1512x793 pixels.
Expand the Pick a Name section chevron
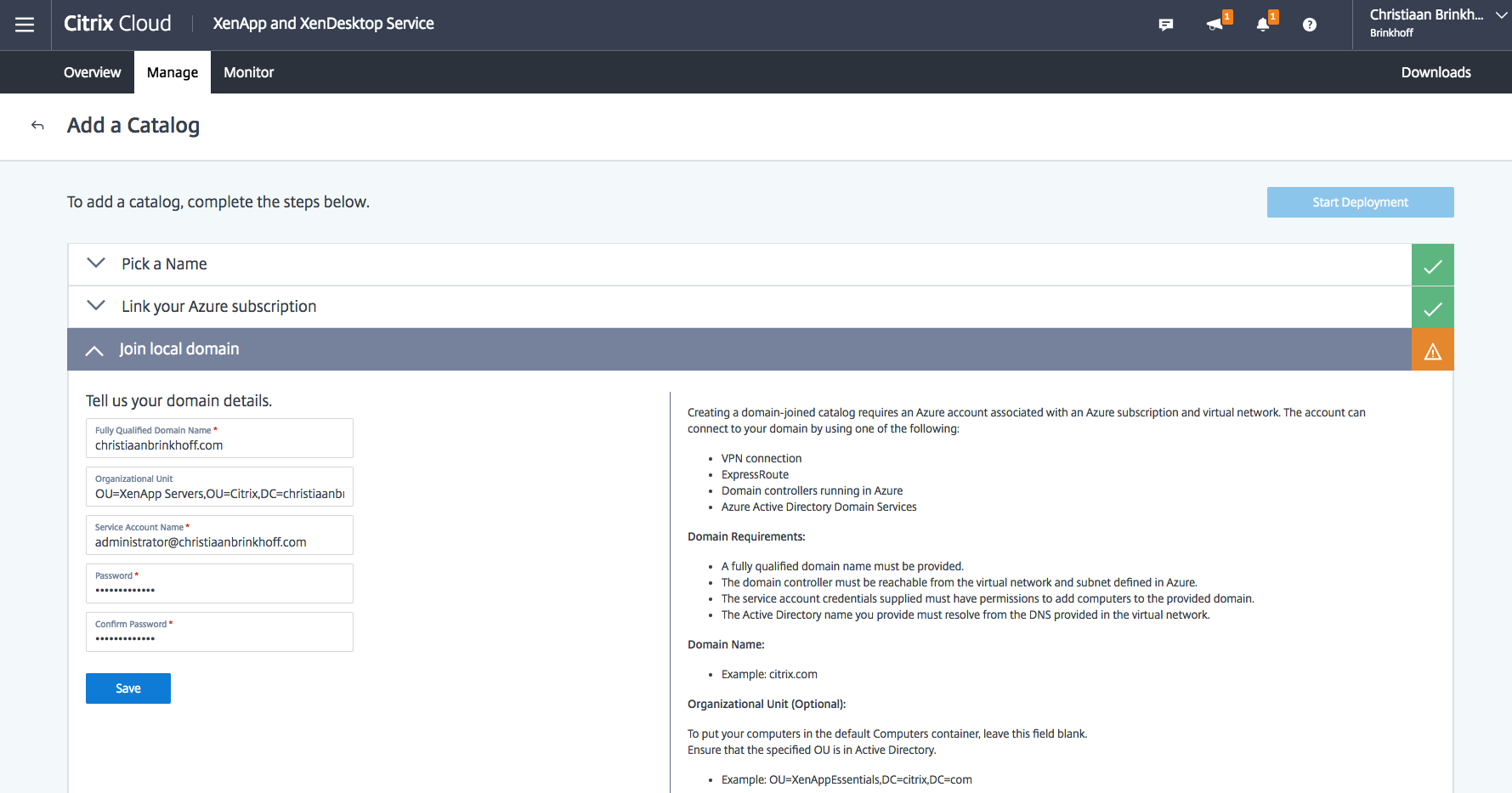point(96,263)
